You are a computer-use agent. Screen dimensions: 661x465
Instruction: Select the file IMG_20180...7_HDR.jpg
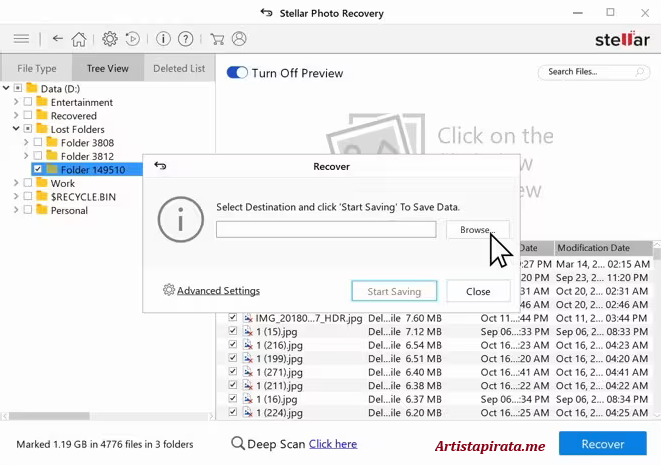tap(309, 318)
